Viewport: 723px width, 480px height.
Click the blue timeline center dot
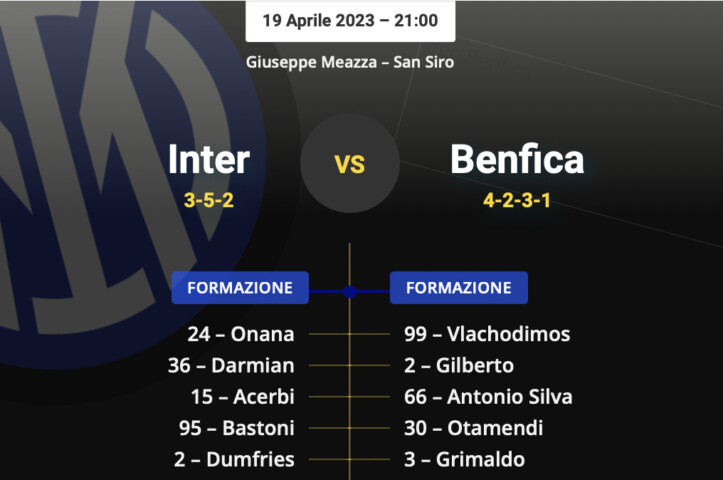349,291
